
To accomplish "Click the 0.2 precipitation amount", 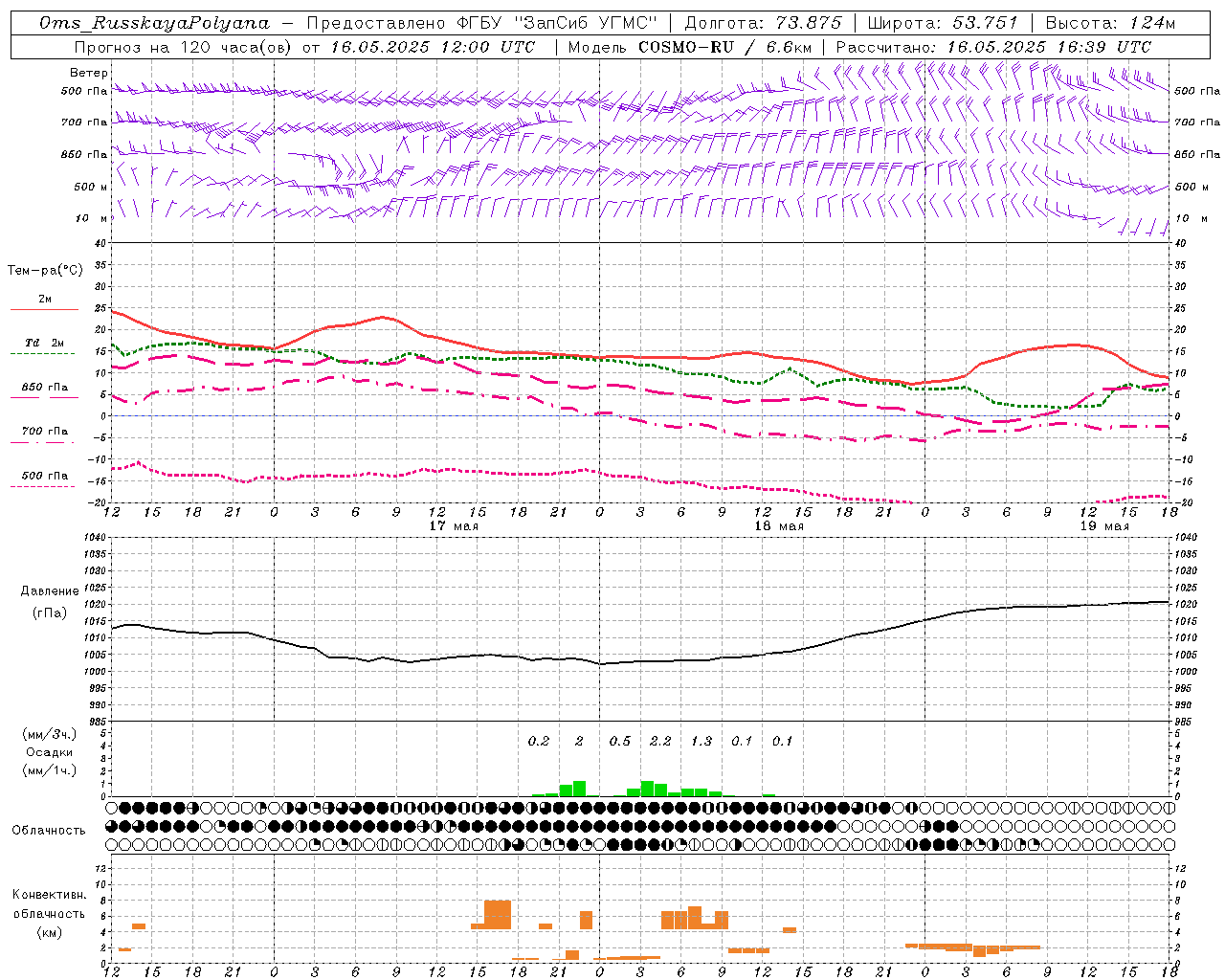I will pos(539,741).
